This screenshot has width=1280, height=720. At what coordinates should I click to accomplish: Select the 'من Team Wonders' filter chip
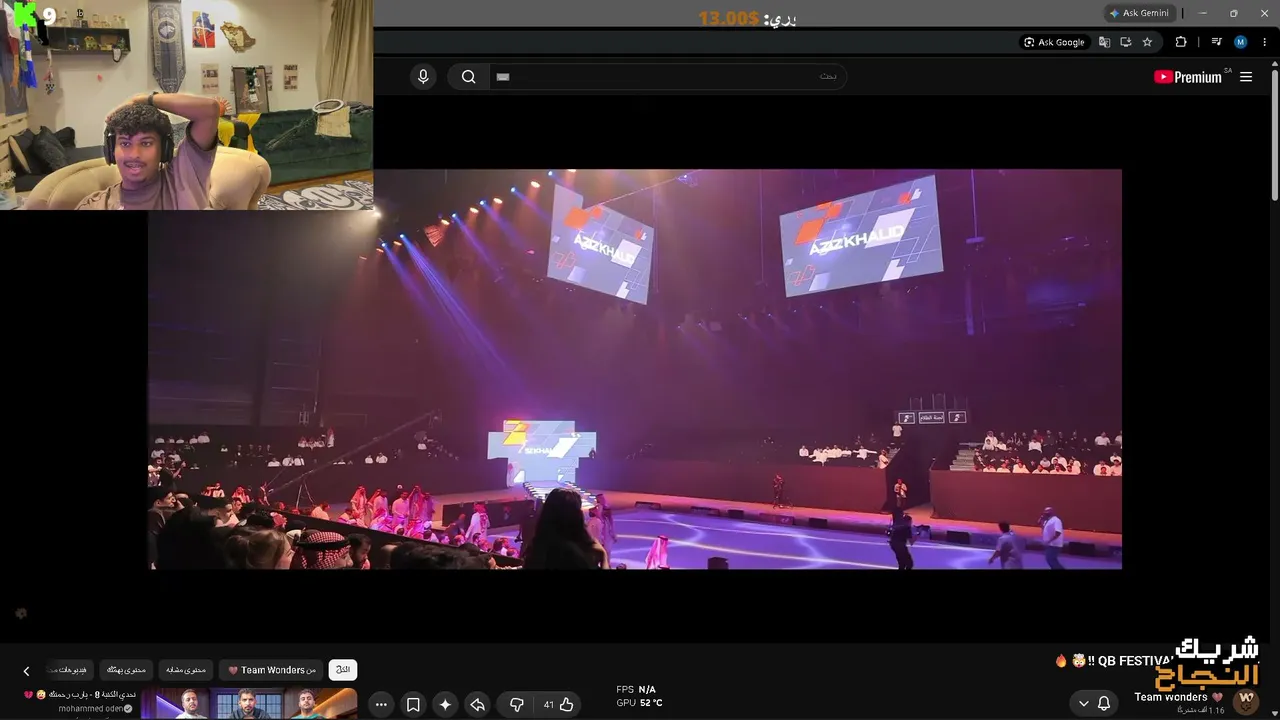click(x=272, y=670)
